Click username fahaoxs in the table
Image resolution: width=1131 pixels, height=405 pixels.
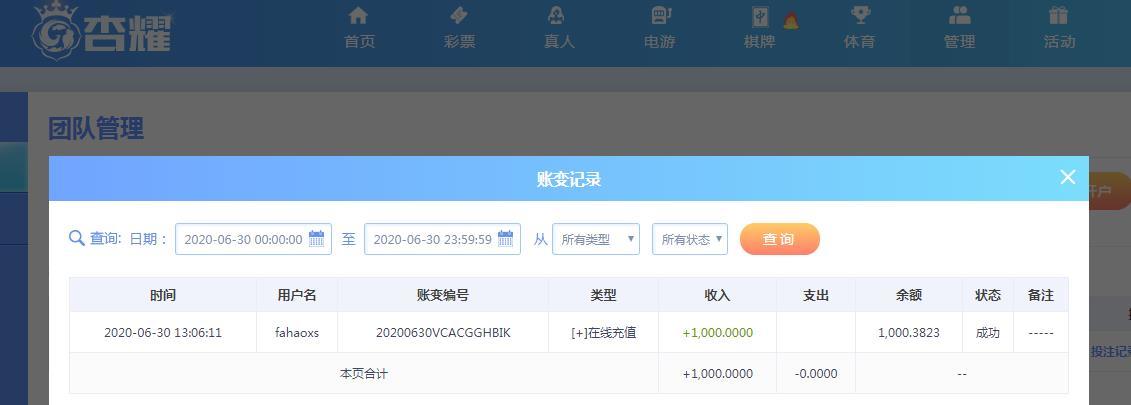pos(297,332)
